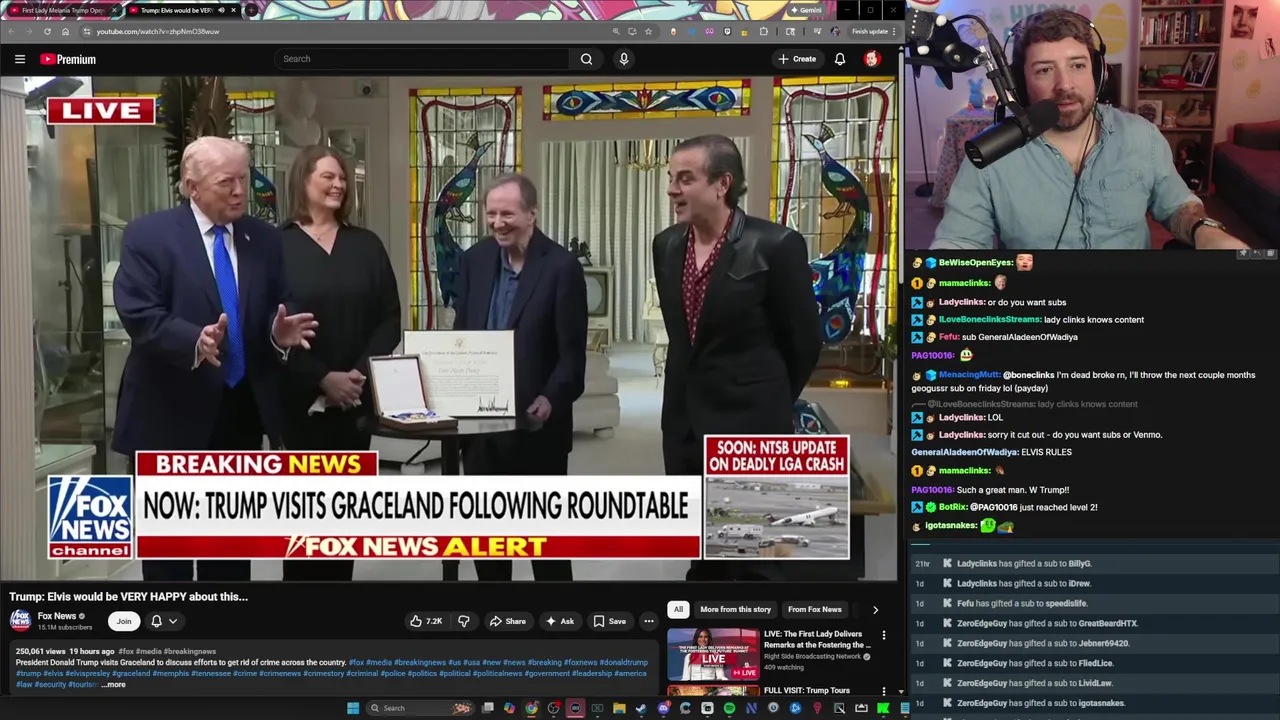Open File Explorer from taskbar
Screen dimensions: 1280x720
619,708
